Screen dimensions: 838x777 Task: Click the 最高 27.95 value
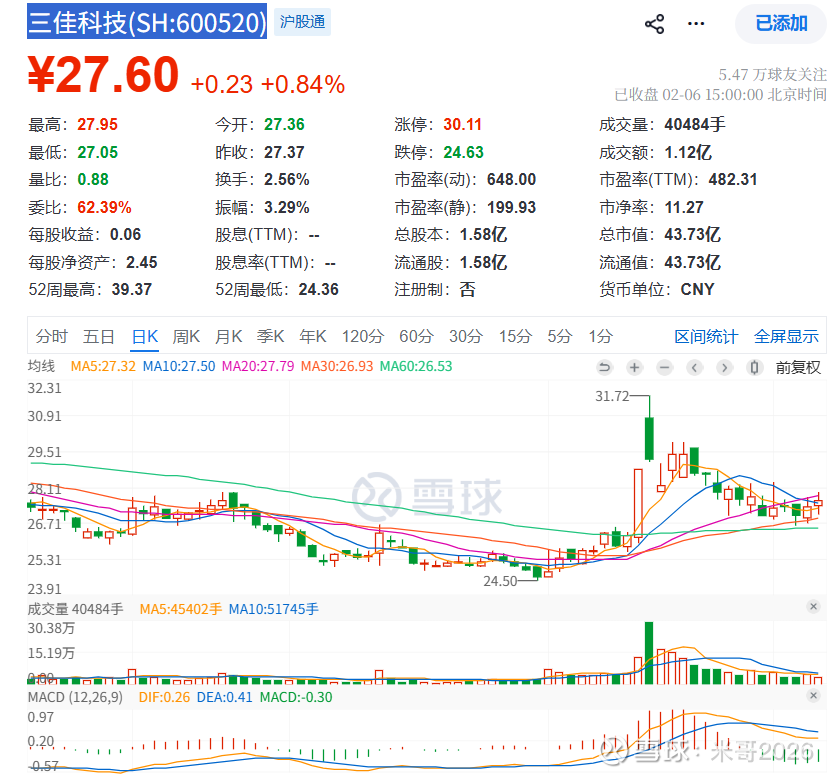click(x=97, y=125)
